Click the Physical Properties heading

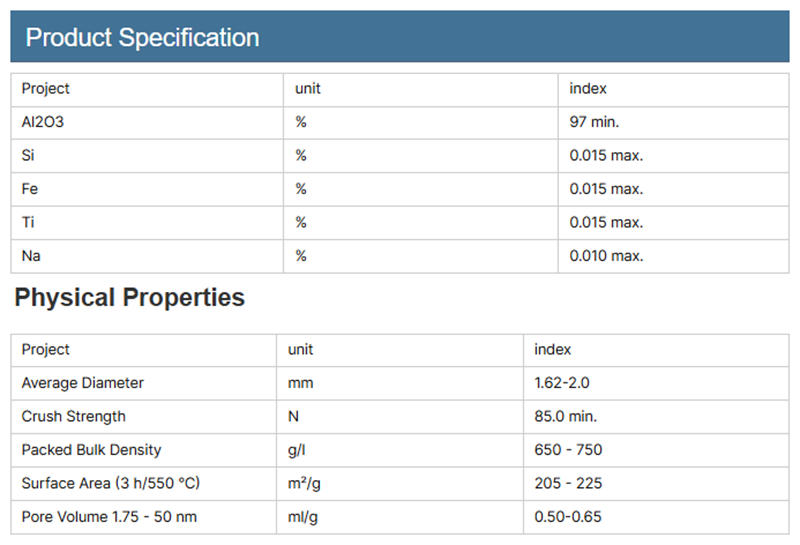[x=129, y=297]
